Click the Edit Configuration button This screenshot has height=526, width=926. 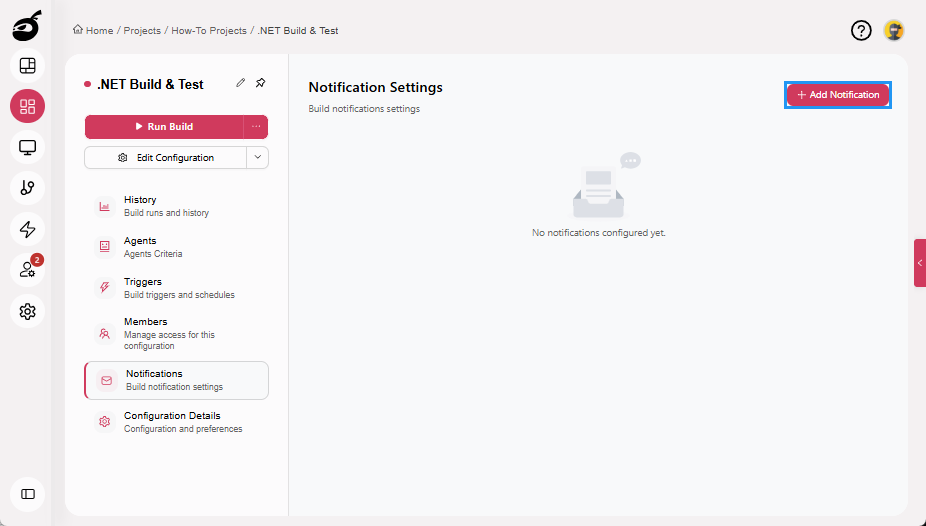pyautogui.click(x=165, y=158)
